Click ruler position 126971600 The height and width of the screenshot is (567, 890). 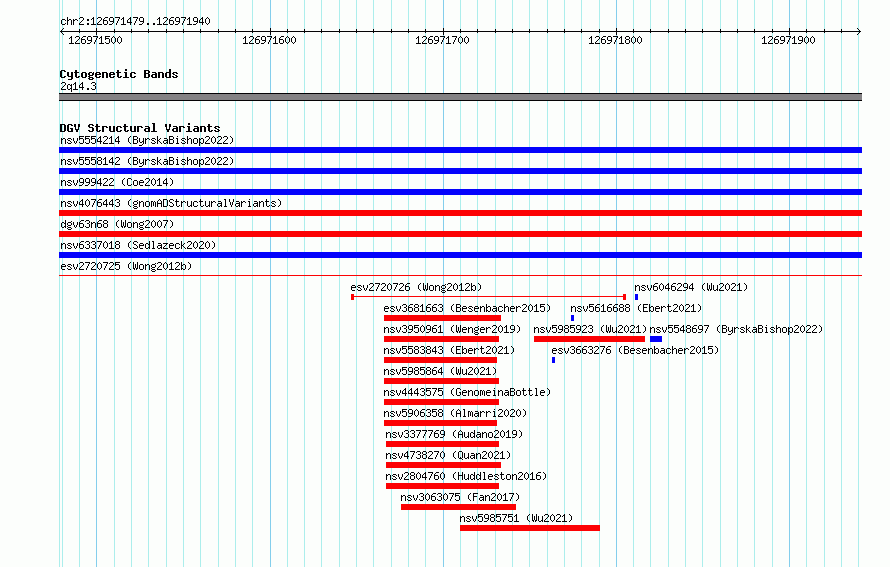pos(269,40)
